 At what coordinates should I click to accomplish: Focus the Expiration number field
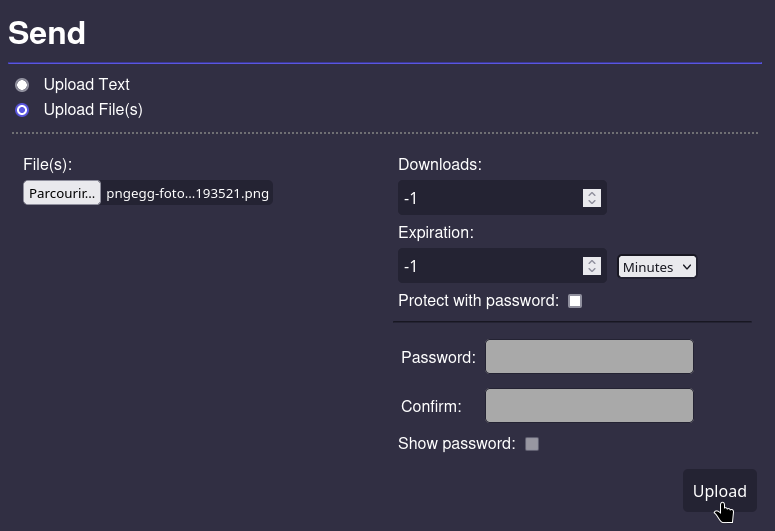click(502, 266)
